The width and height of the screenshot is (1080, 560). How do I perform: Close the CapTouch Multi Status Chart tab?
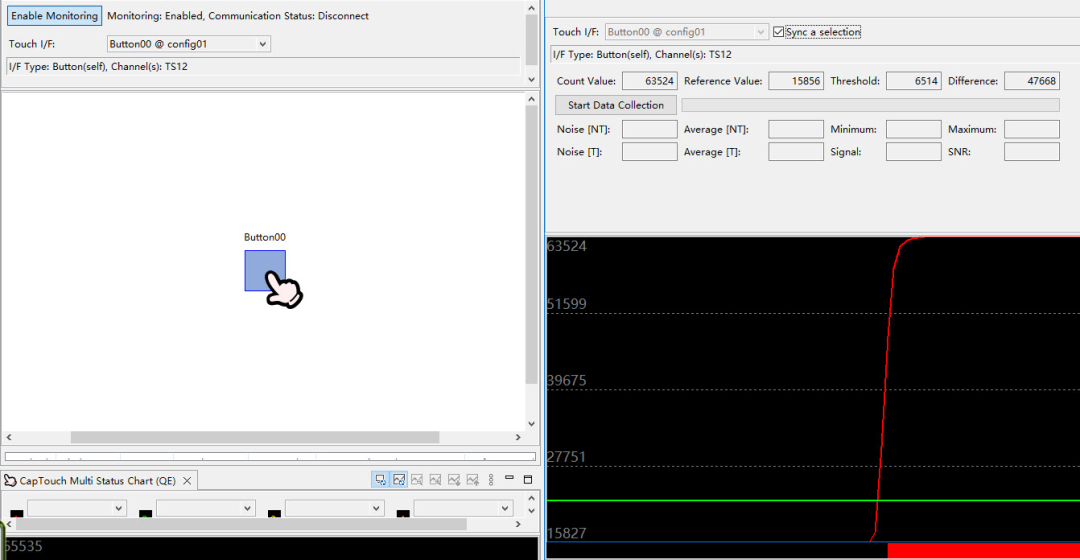187,481
